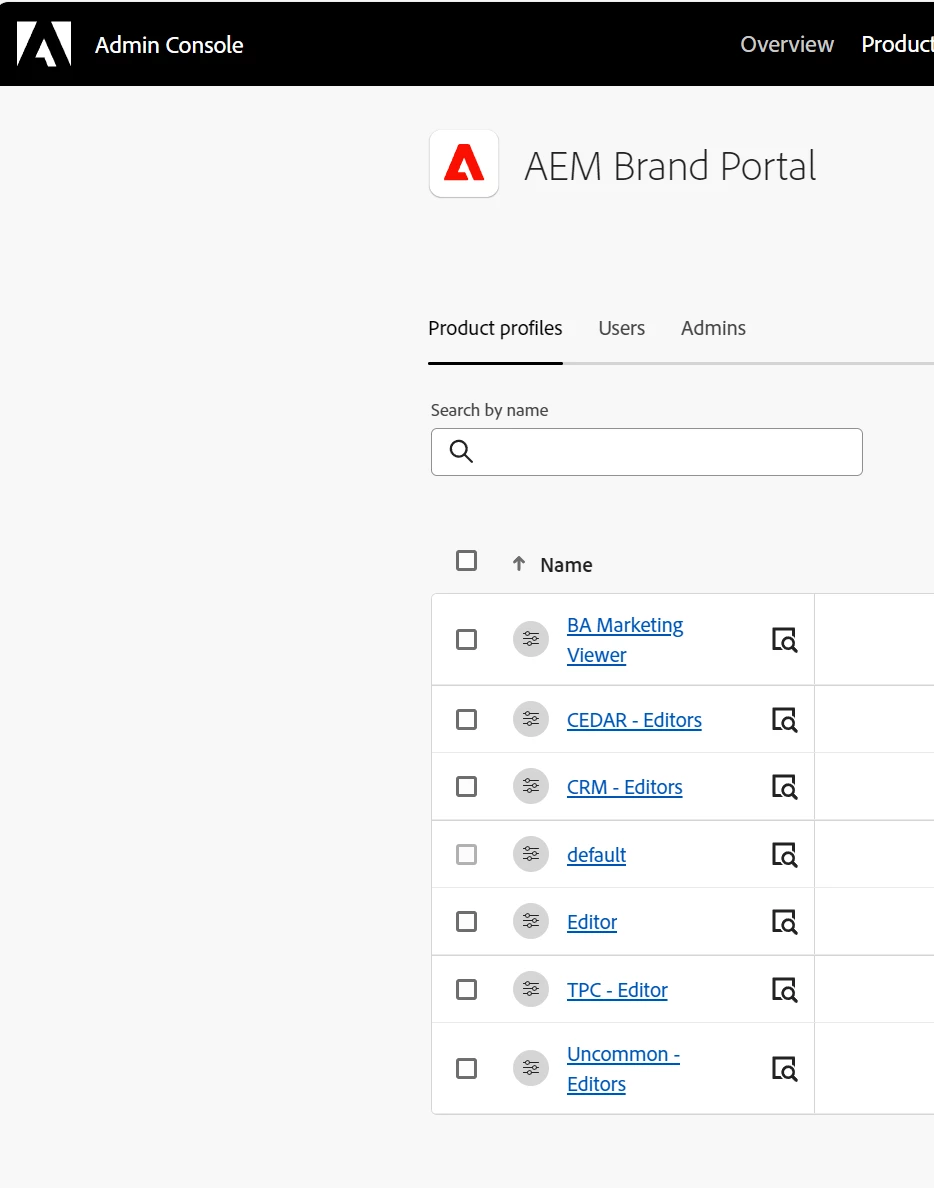The image size is (934, 1188).
Task: Open details preview icon for Uncommon - Editors
Action: point(784,1069)
